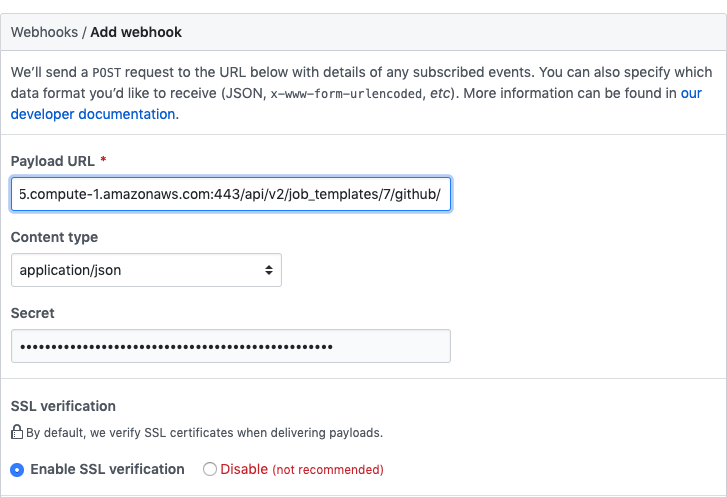Viewport: 727px width, 497px height.
Task: Go back to Webhooks via the breadcrumb
Action: [44, 32]
